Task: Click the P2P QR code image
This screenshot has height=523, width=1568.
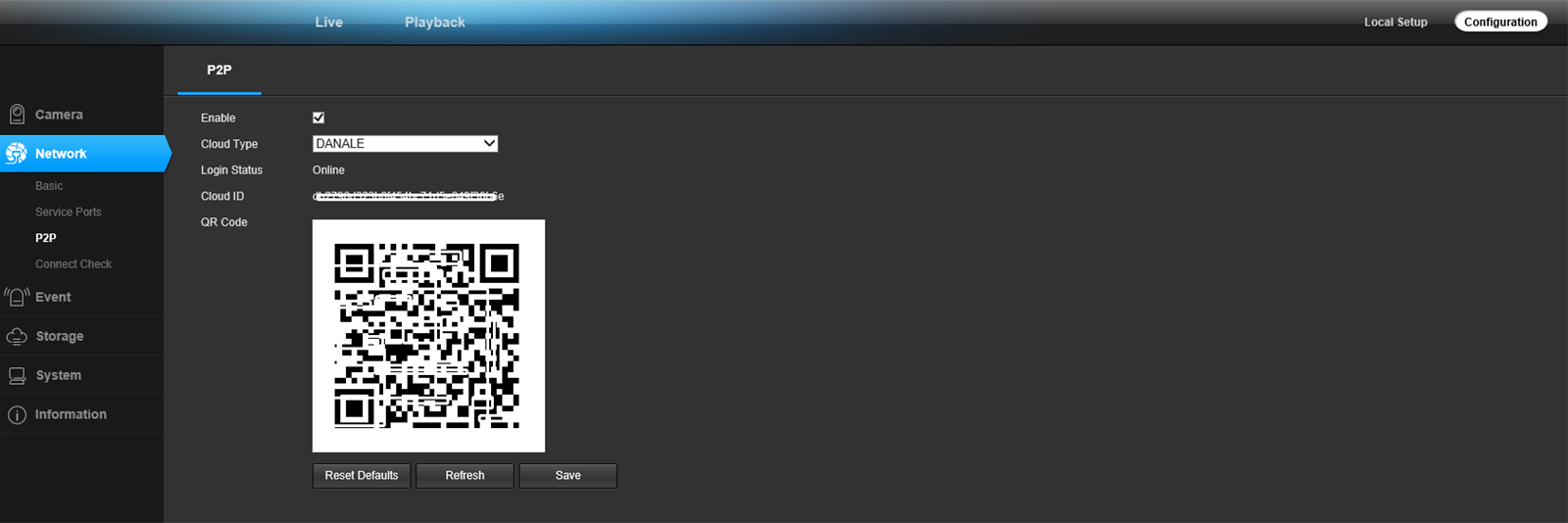Action: click(x=428, y=336)
